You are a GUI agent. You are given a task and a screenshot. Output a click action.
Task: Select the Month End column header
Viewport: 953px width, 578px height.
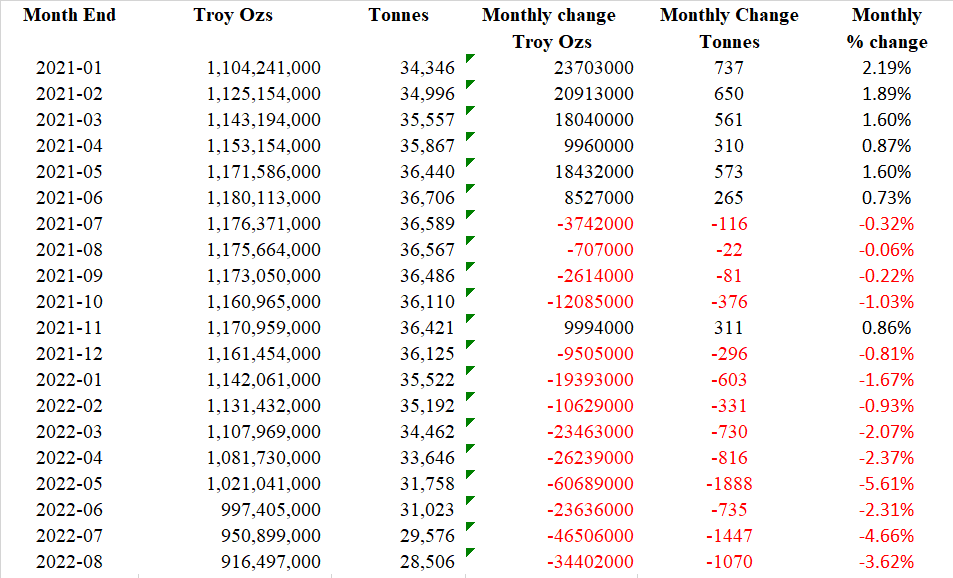click(x=69, y=15)
